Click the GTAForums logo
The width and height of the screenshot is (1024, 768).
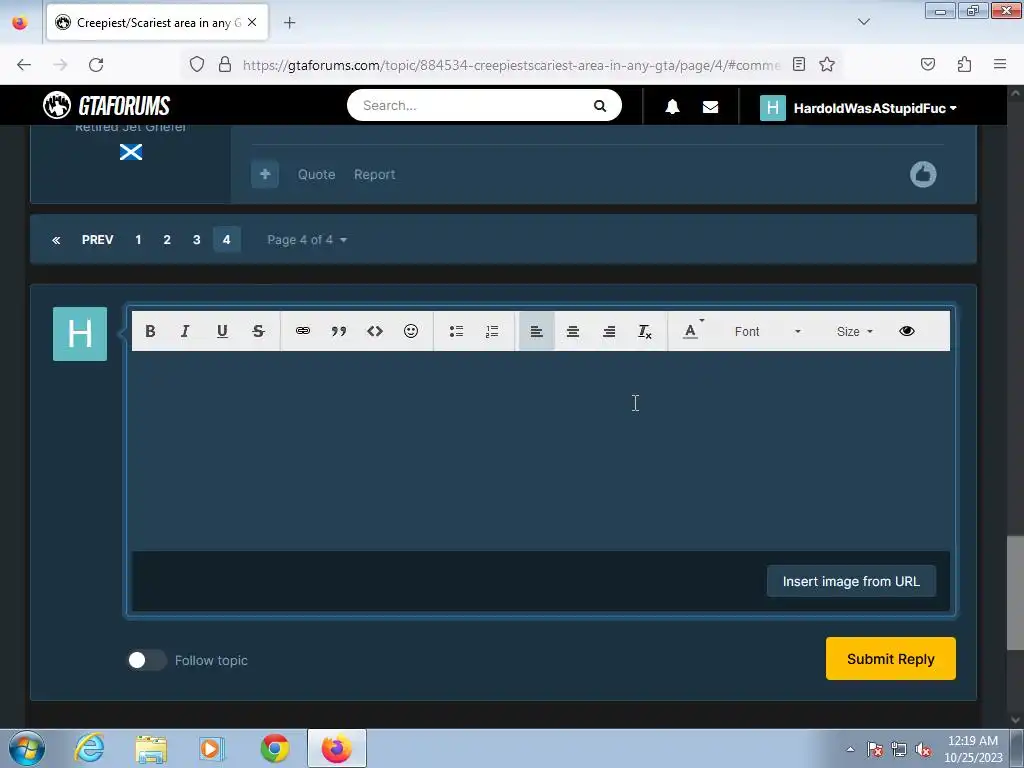click(106, 105)
